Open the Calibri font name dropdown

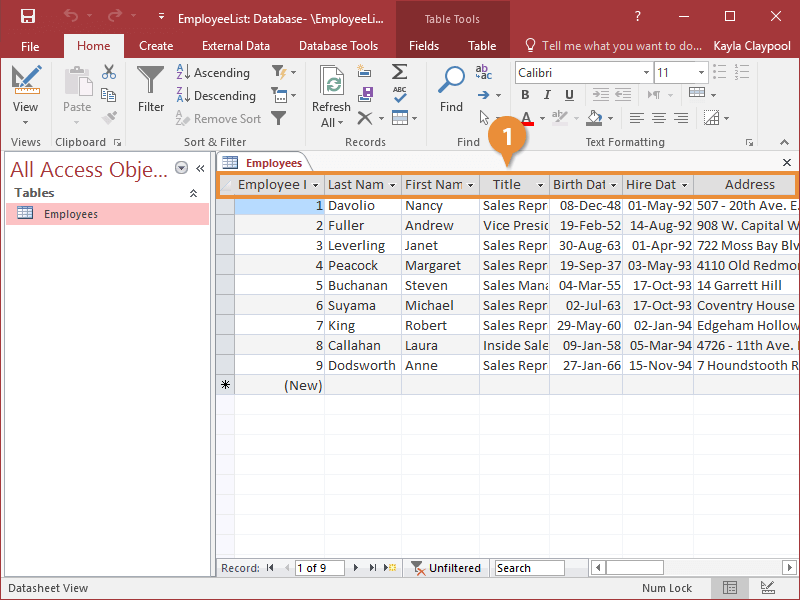645,73
